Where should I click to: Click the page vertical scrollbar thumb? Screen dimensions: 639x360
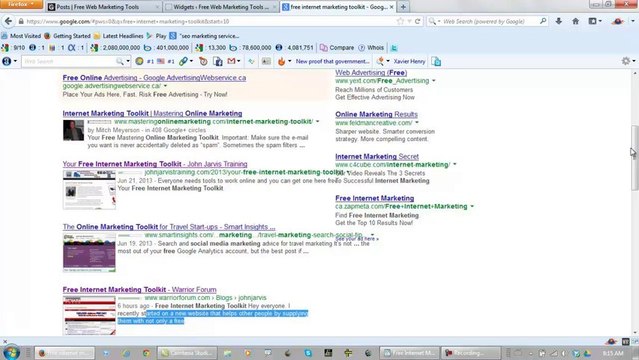[635, 158]
